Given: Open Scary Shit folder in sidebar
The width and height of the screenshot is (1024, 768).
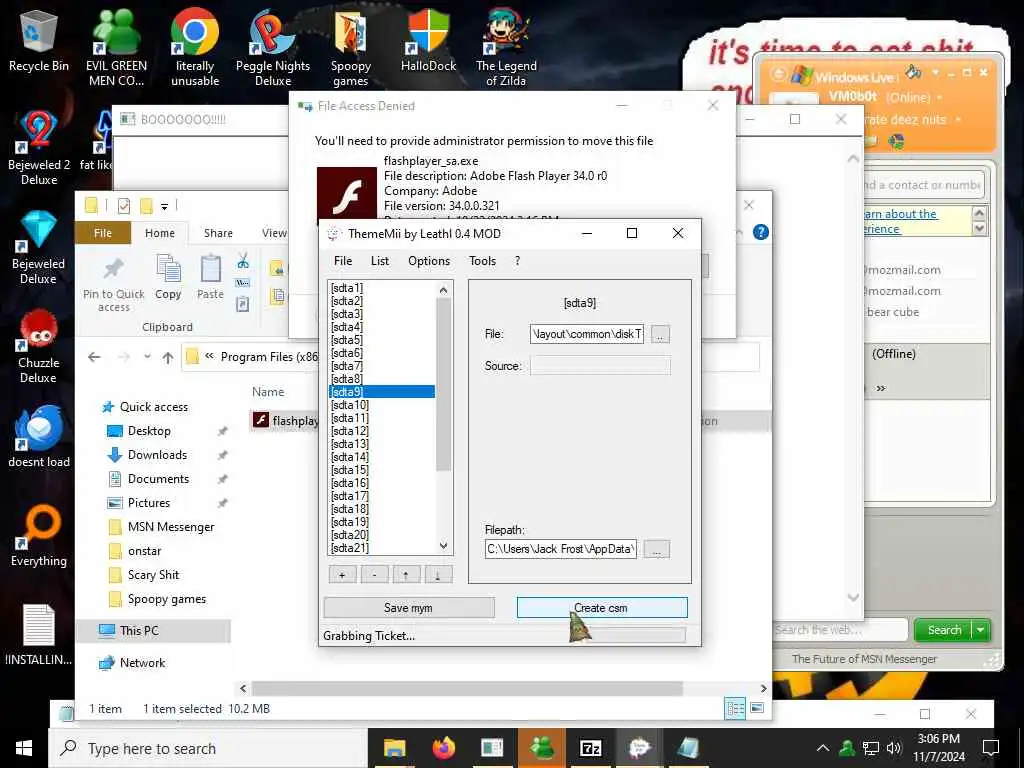Looking at the screenshot, I should (x=153, y=575).
